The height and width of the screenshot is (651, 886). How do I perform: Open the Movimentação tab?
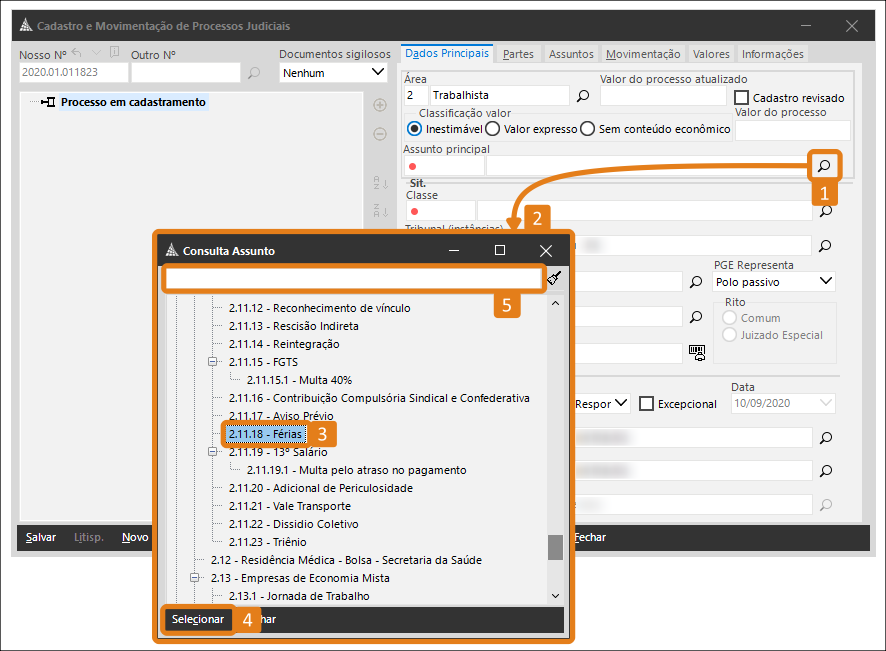click(643, 54)
